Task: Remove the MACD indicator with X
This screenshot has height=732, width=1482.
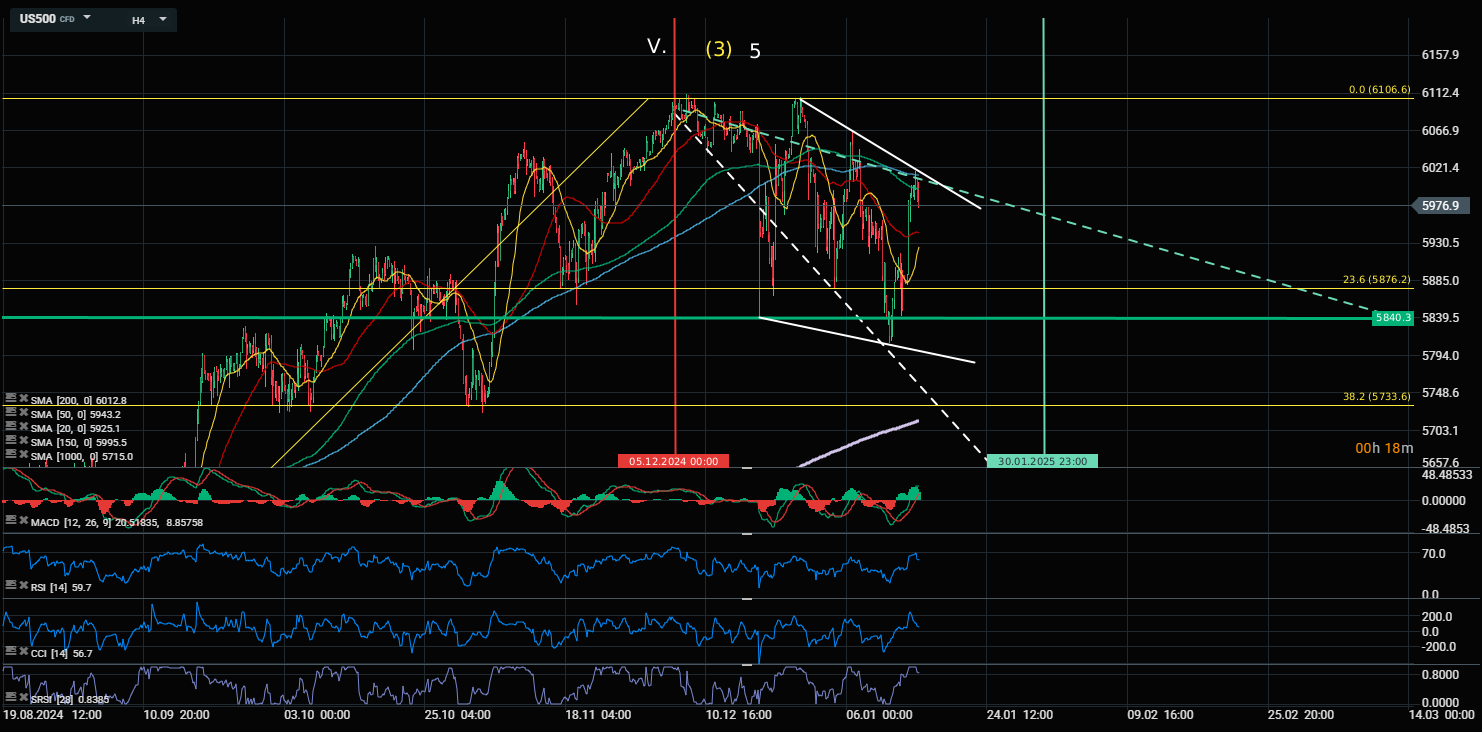Action: click(22, 521)
